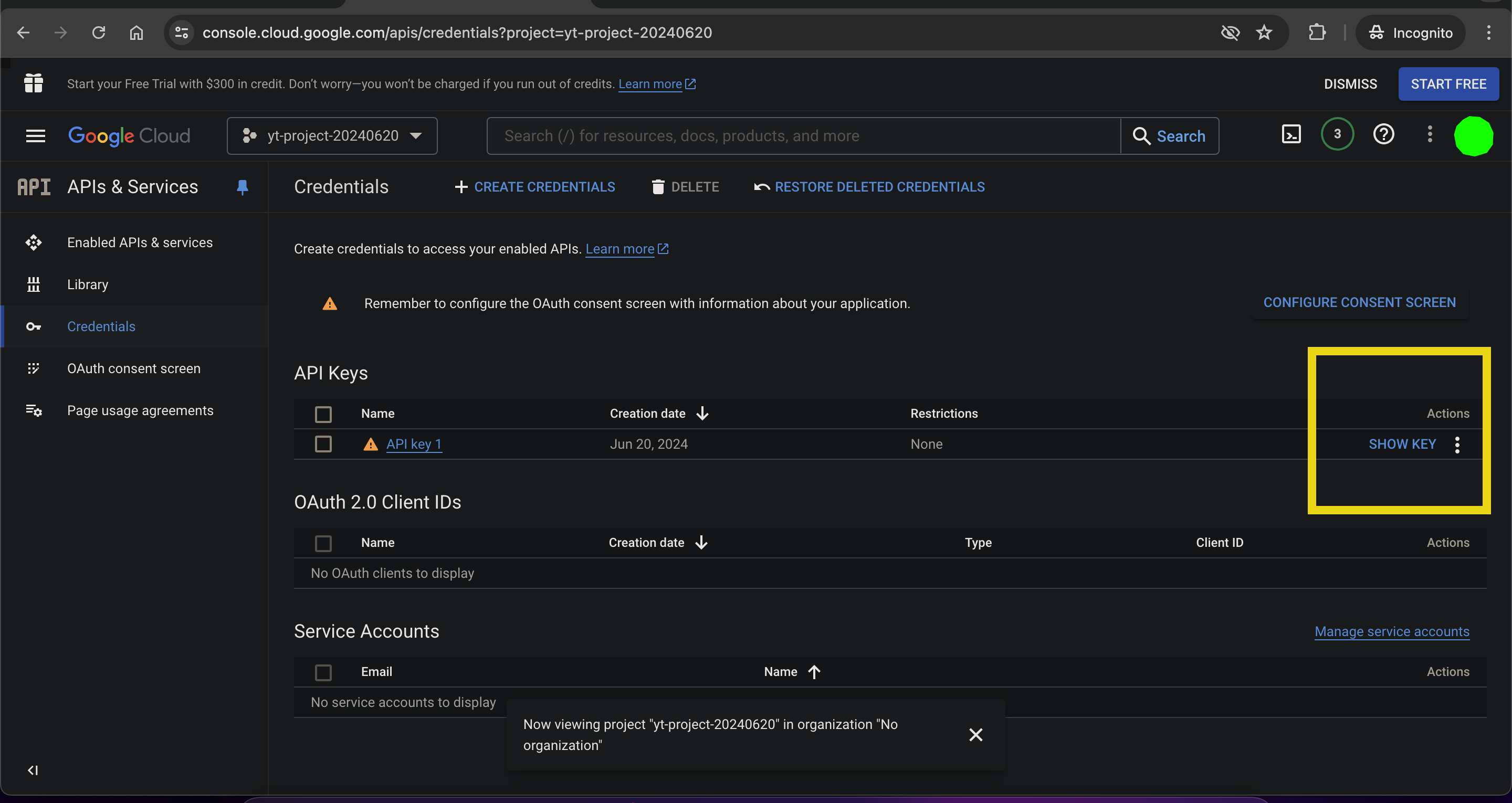This screenshot has width=1512, height=803.
Task: Open Learn more link in trial banner
Action: [657, 84]
